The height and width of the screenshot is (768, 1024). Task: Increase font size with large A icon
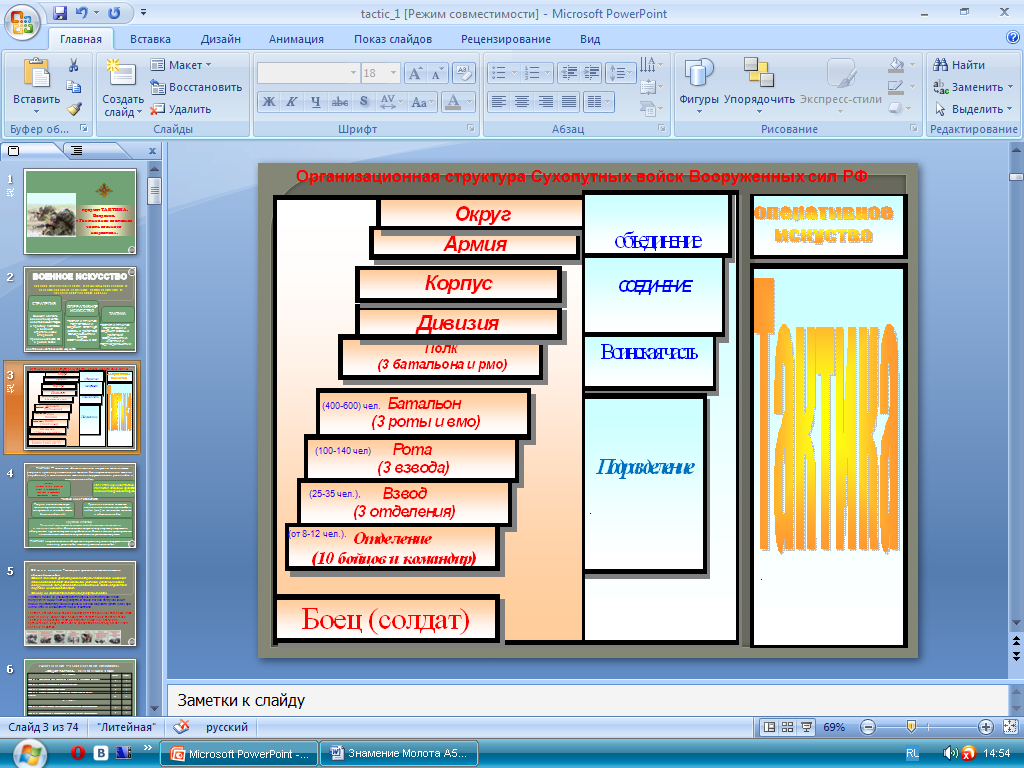(415, 73)
